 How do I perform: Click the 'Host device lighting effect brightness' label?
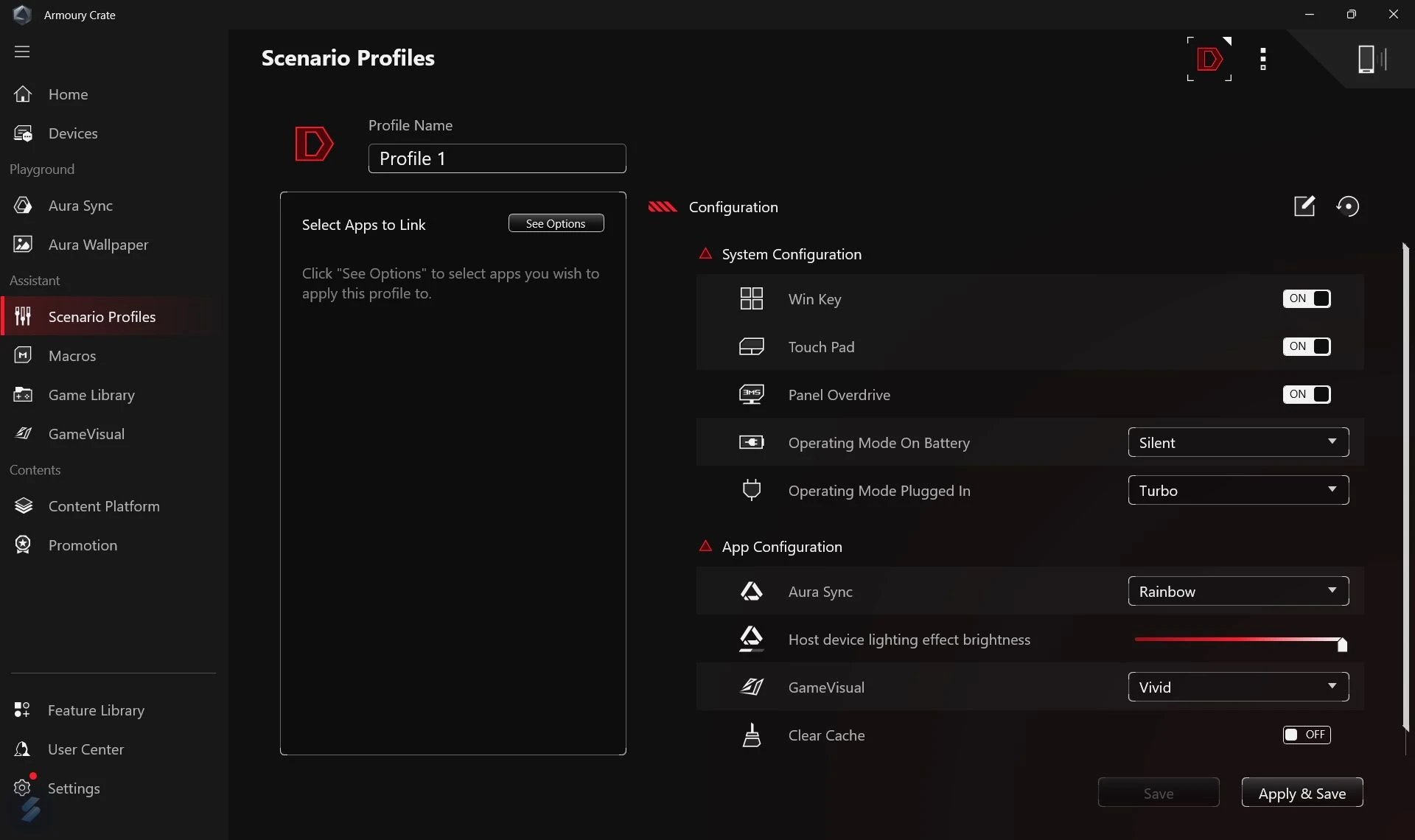[x=909, y=640]
